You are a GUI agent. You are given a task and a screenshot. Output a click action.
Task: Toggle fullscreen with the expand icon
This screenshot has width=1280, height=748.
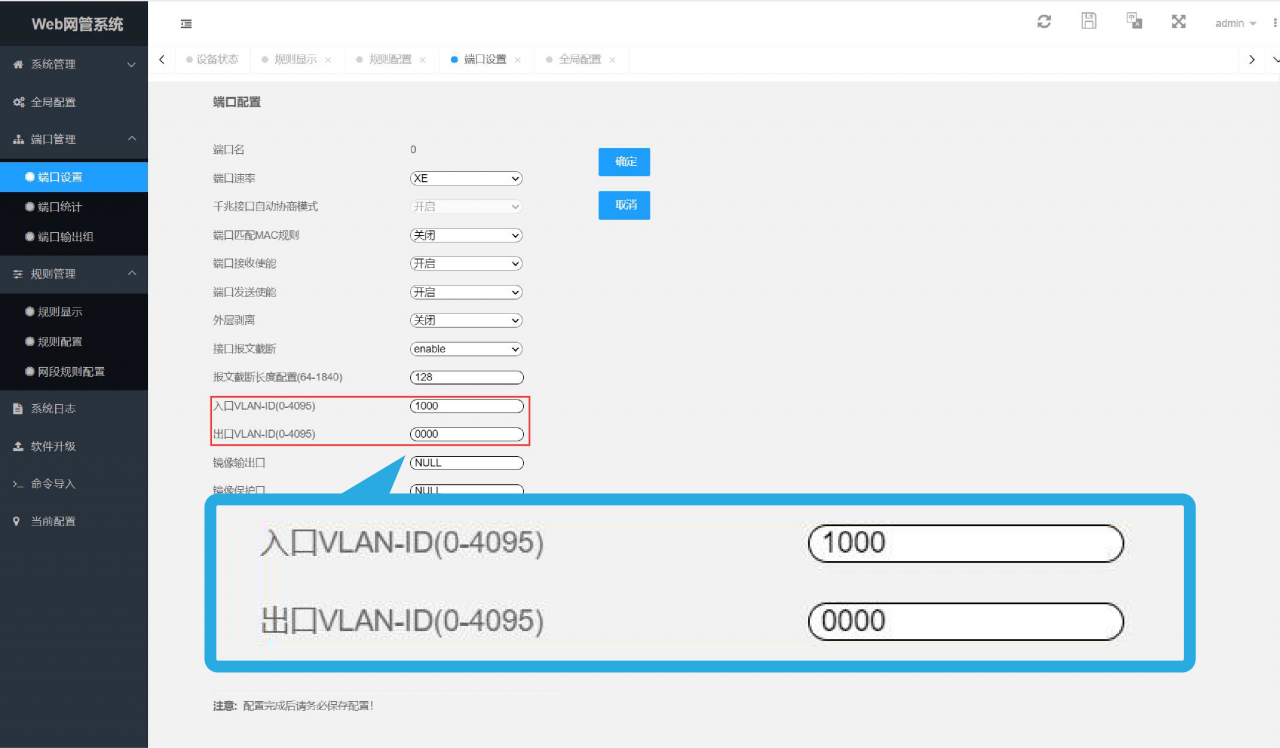click(x=1179, y=21)
